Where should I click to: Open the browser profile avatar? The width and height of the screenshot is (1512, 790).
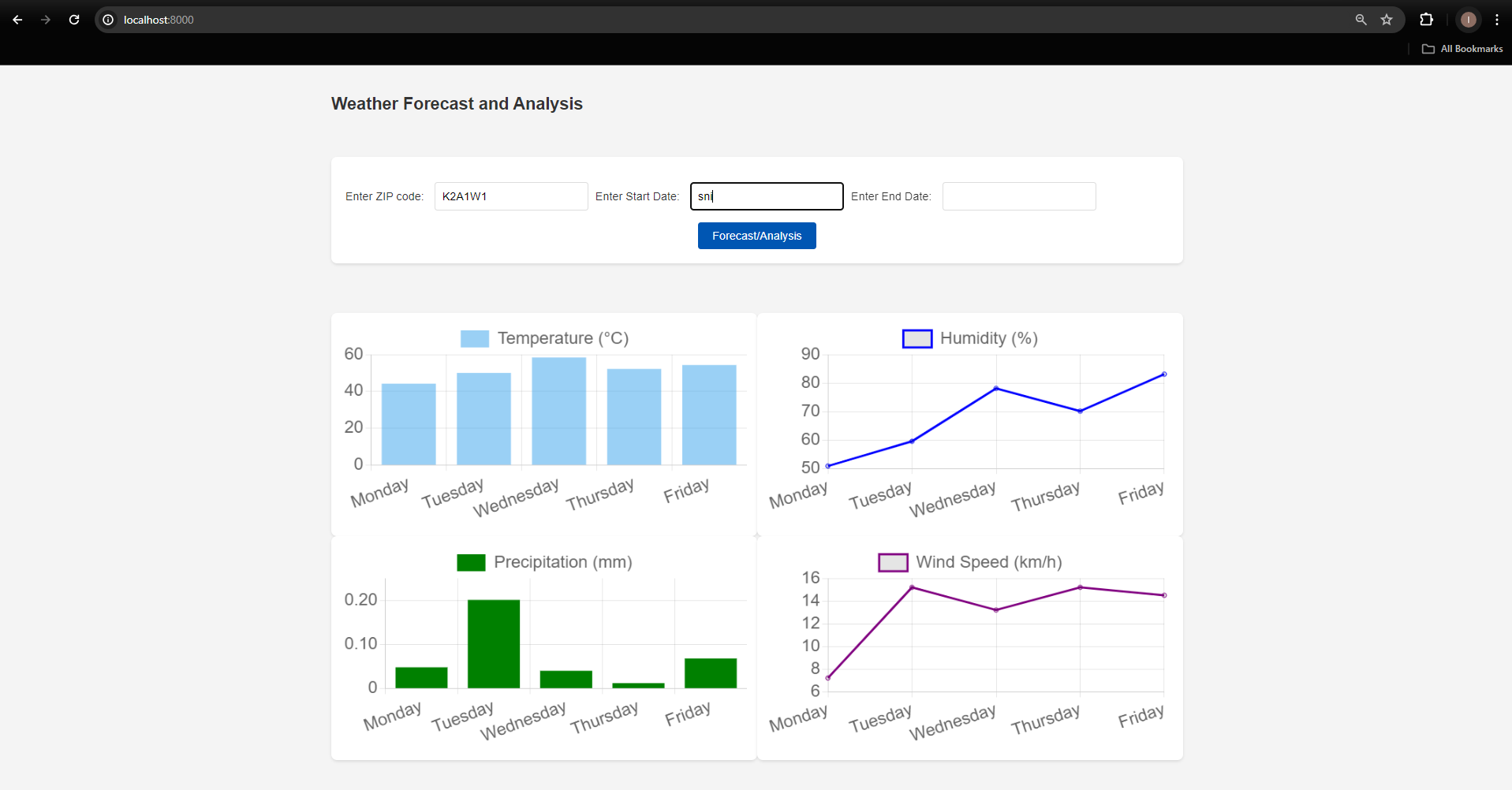(1468, 20)
